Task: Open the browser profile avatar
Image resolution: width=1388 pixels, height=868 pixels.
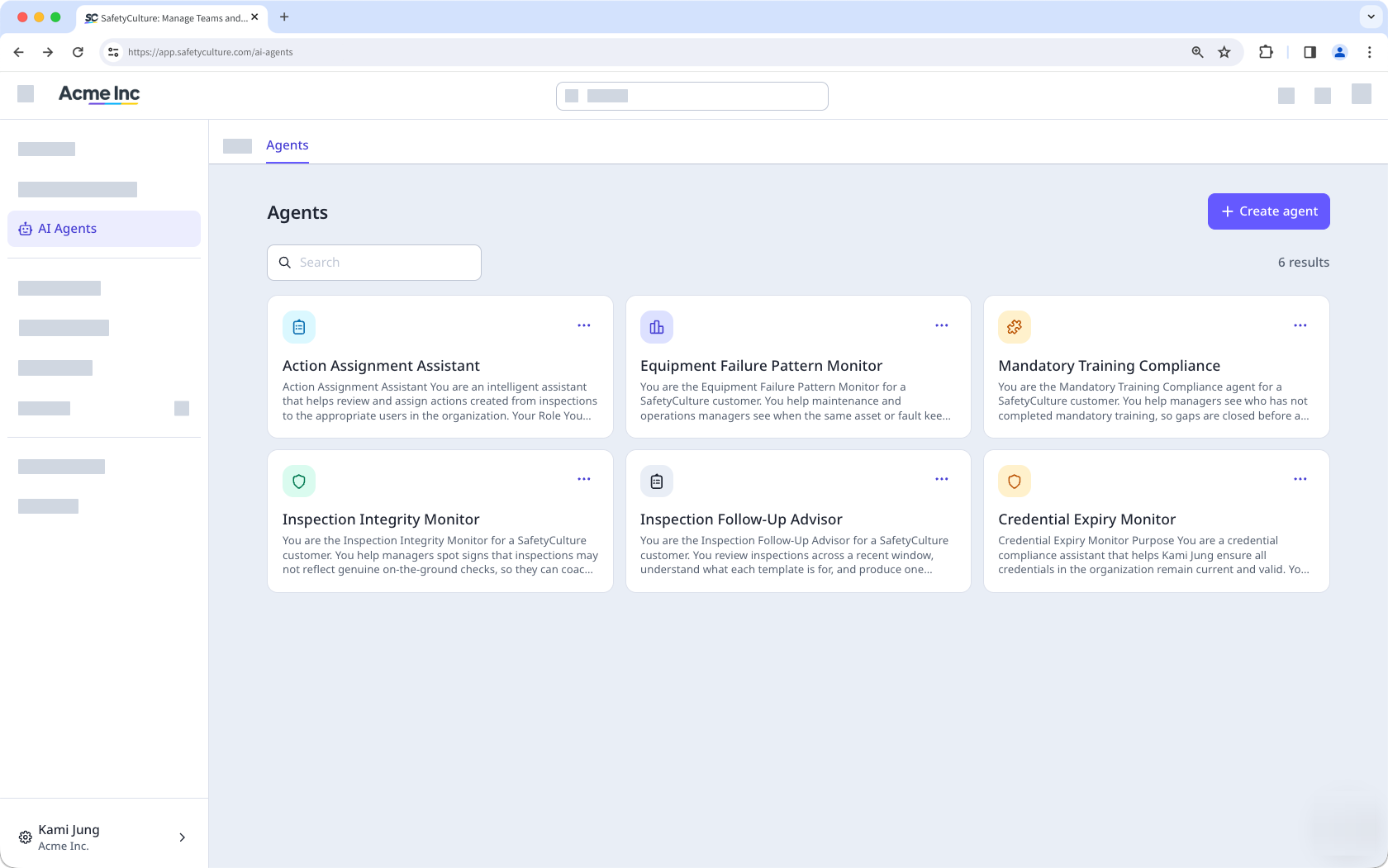Action: click(1340, 52)
